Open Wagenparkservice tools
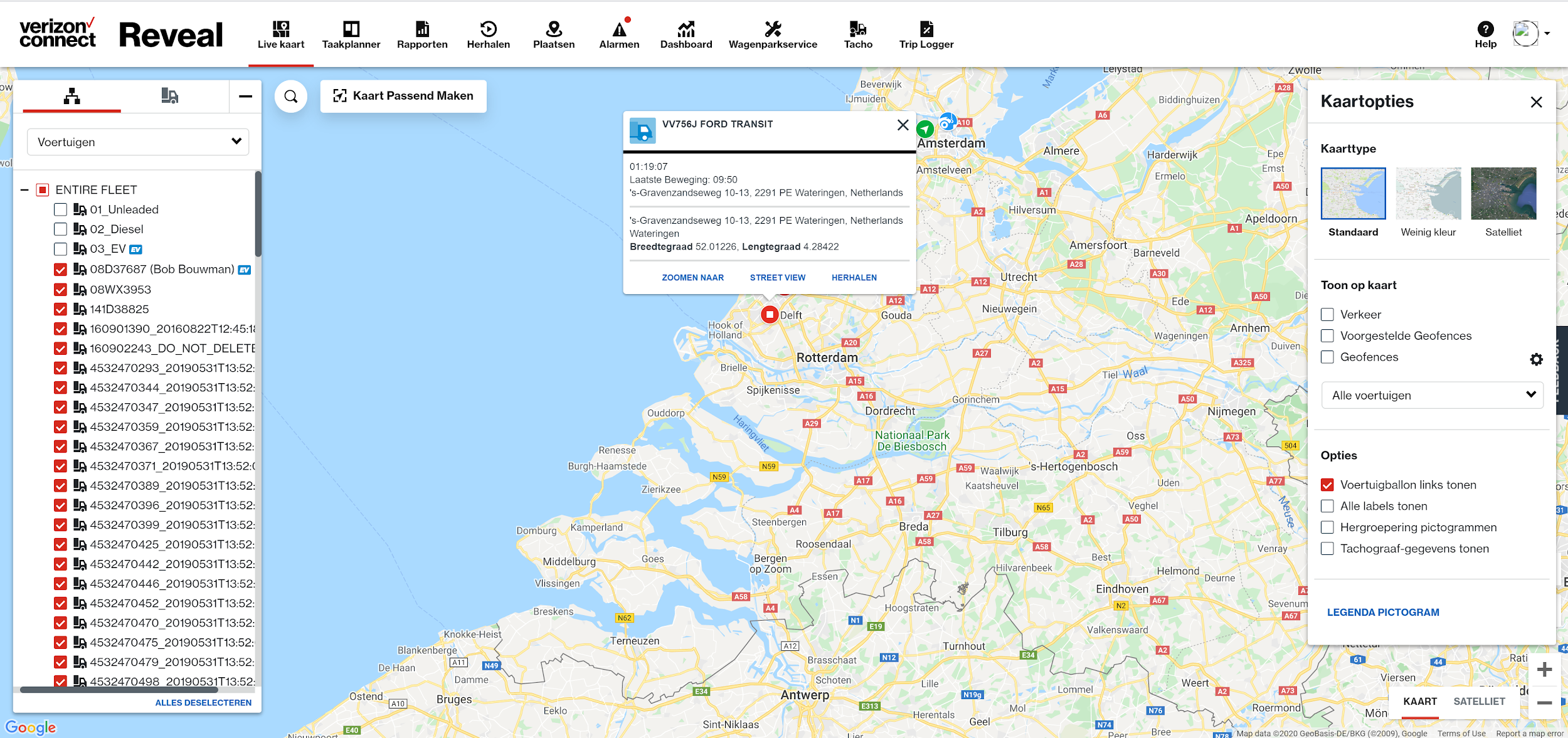1568x738 pixels. (x=773, y=35)
